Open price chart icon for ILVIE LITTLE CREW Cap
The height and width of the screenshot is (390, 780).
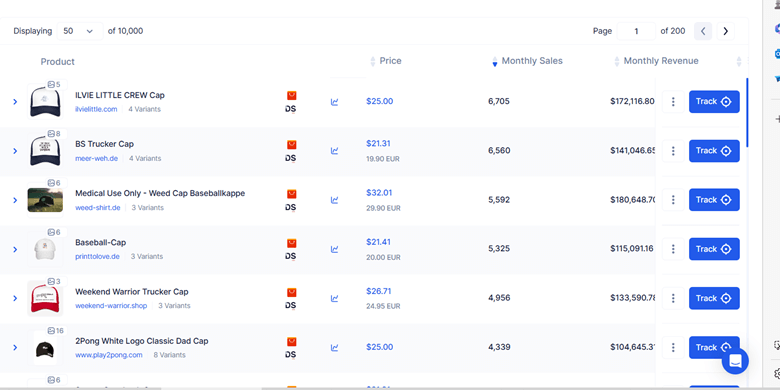[334, 102]
